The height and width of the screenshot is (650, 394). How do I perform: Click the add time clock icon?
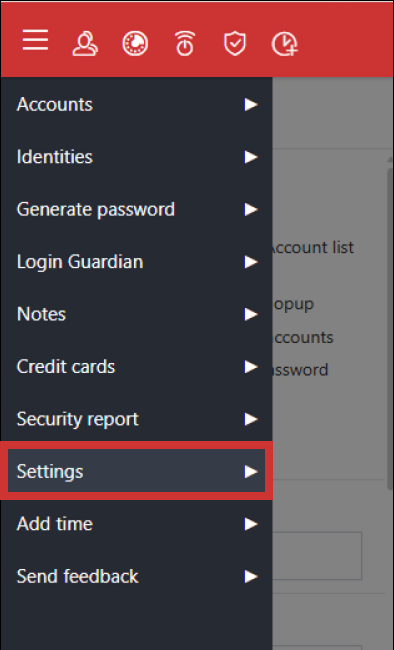click(x=285, y=44)
